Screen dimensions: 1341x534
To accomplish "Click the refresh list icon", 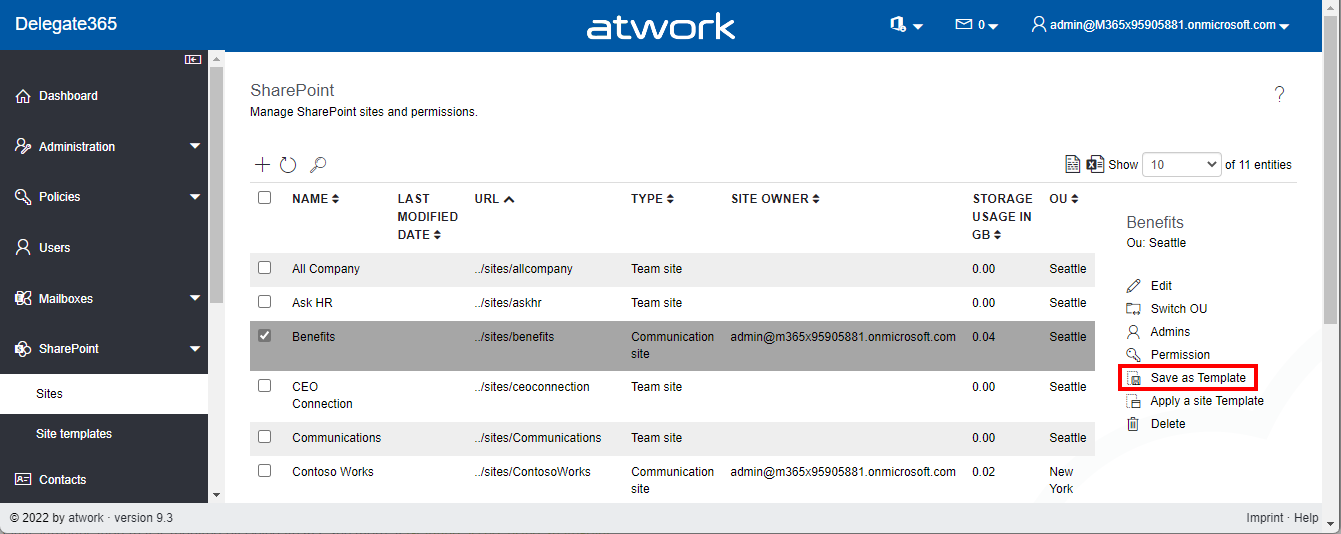I will coord(288,165).
